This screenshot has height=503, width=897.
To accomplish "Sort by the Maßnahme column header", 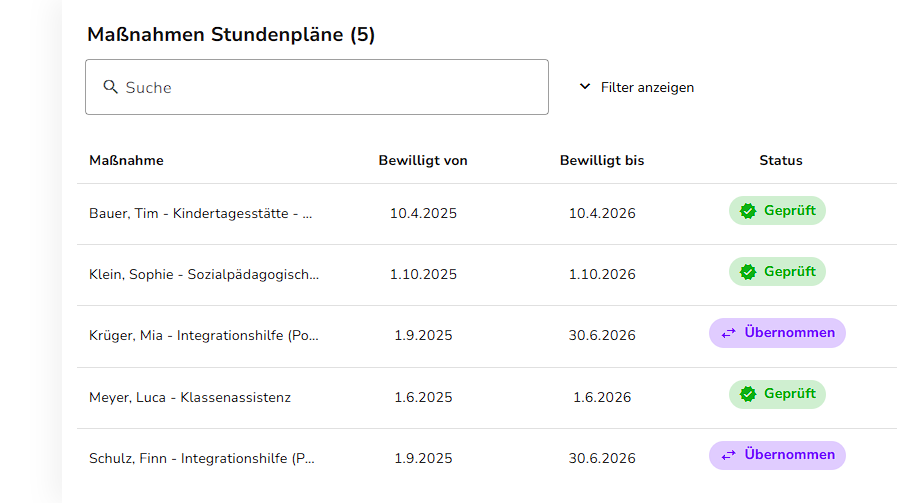I will point(126,160).
